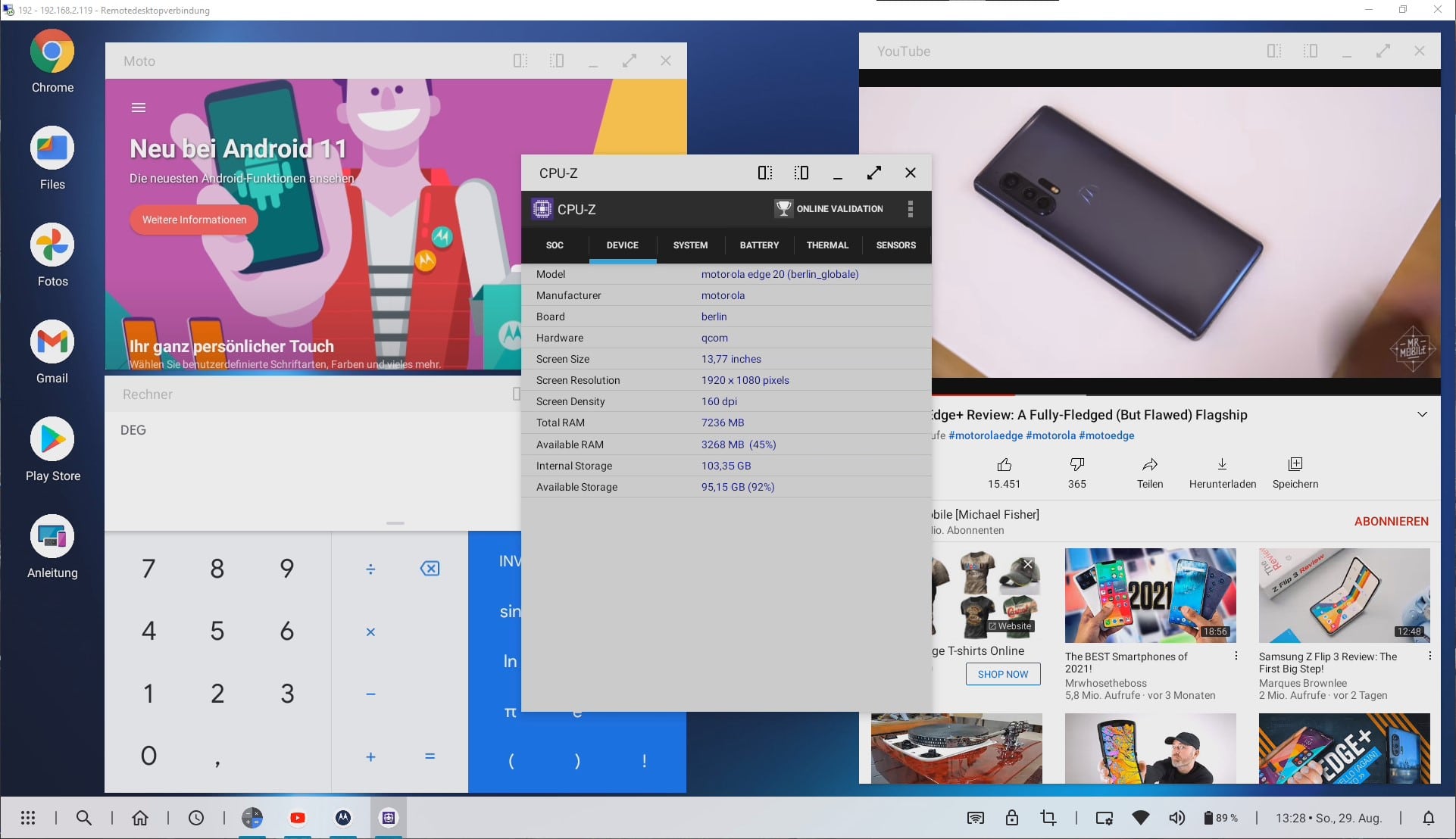Go to home via taskbar house icon
Screen dimensions: 1456x839
140,818
